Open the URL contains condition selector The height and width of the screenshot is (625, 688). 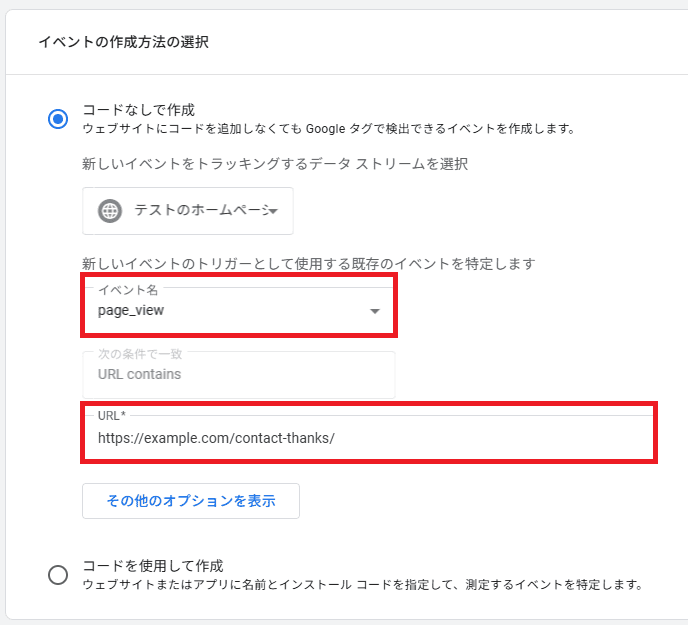(238, 375)
